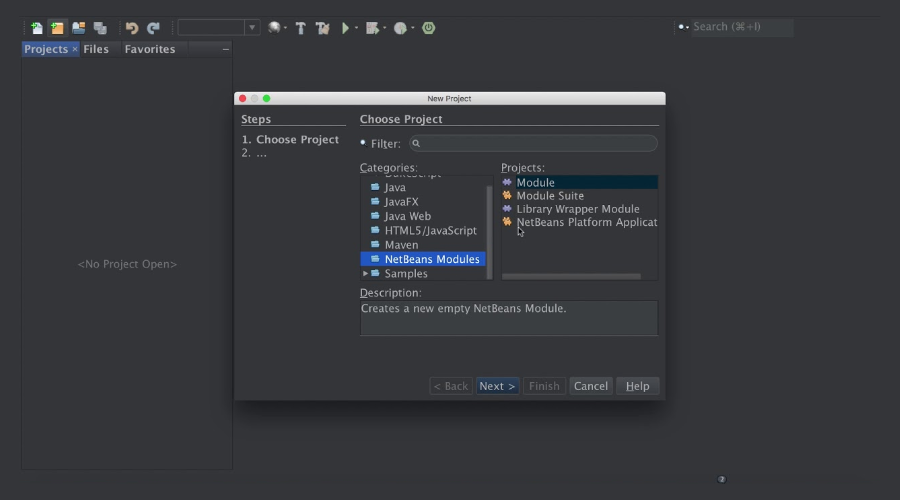Click the Build Project hammer icon
Viewport: 900px width, 500px height.
pos(300,28)
